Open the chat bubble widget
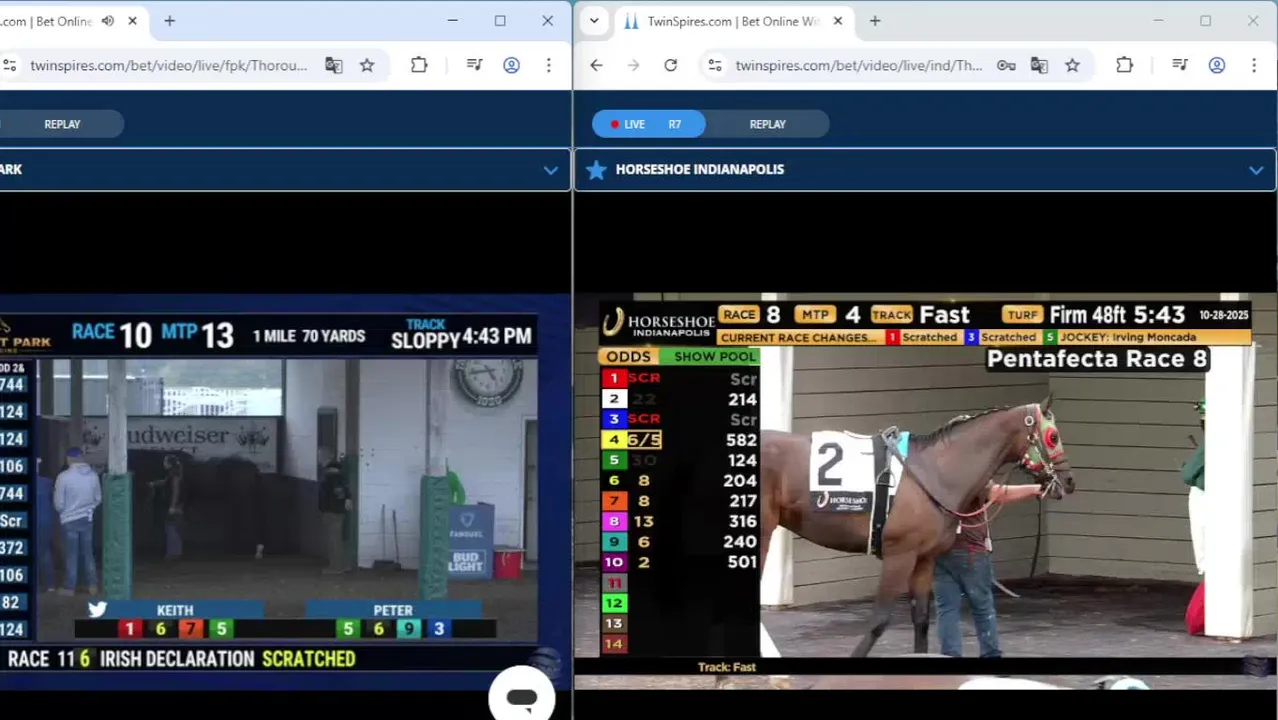The image size is (1278, 720). (x=521, y=697)
